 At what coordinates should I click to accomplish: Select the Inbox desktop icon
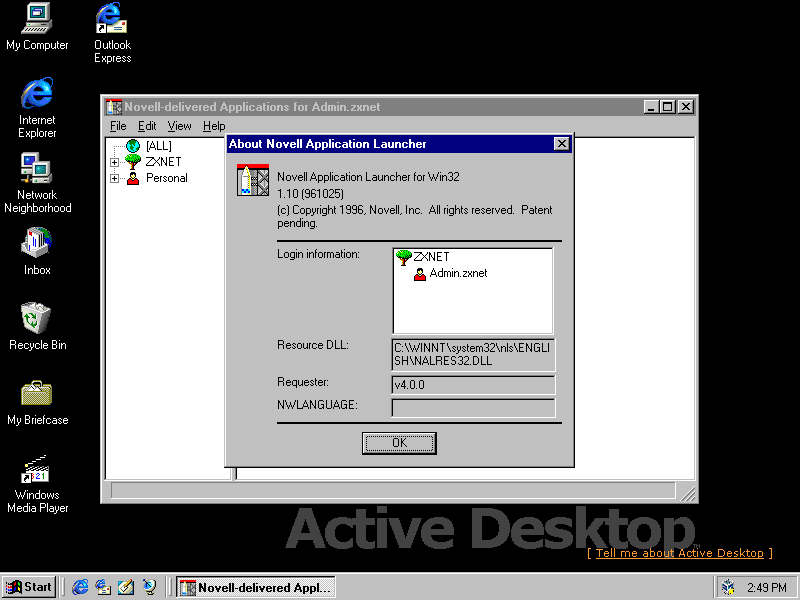coord(37,251)
